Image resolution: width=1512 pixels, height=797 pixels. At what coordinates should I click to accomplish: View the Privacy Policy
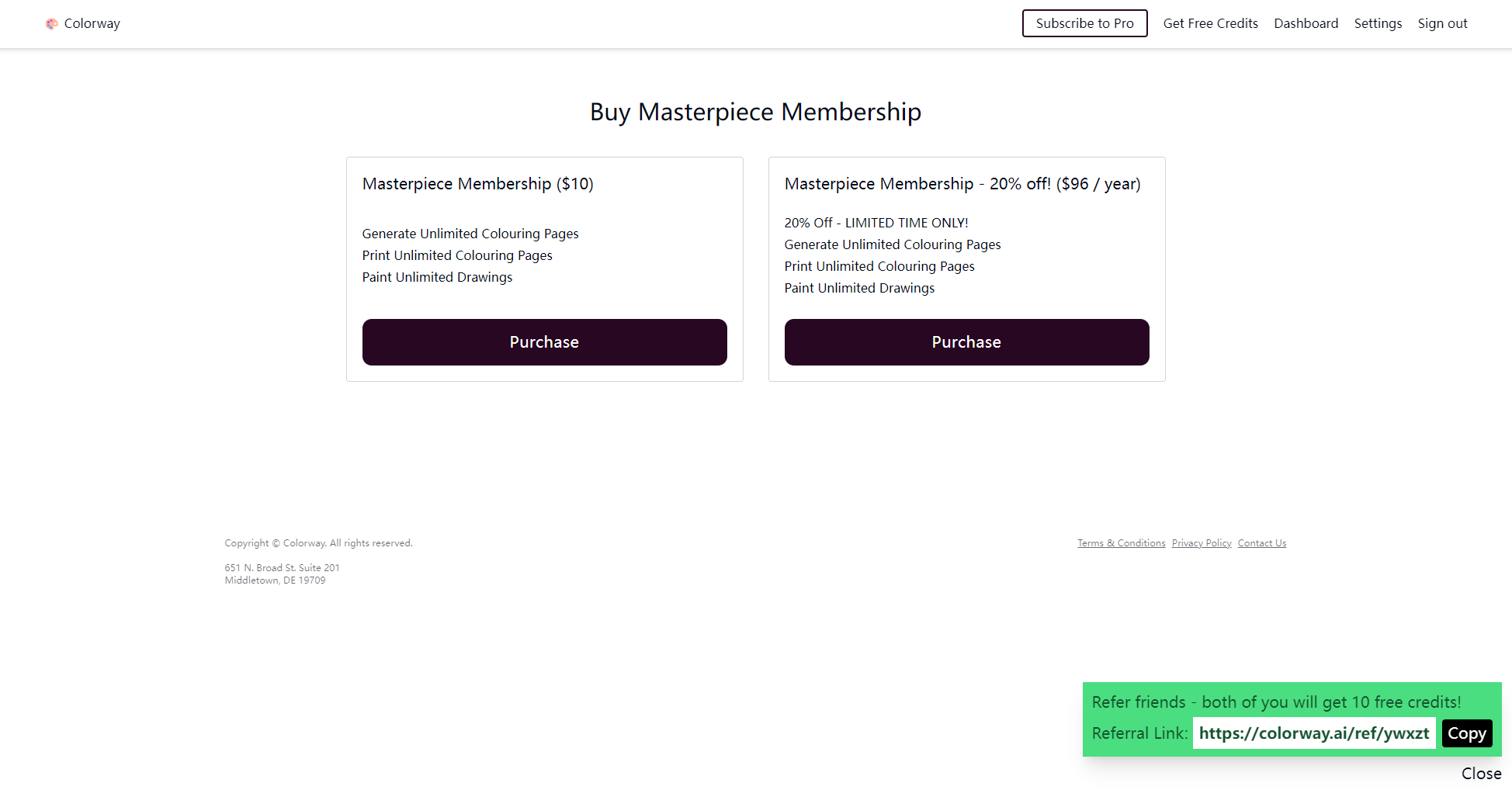[x=1202, y=543]
